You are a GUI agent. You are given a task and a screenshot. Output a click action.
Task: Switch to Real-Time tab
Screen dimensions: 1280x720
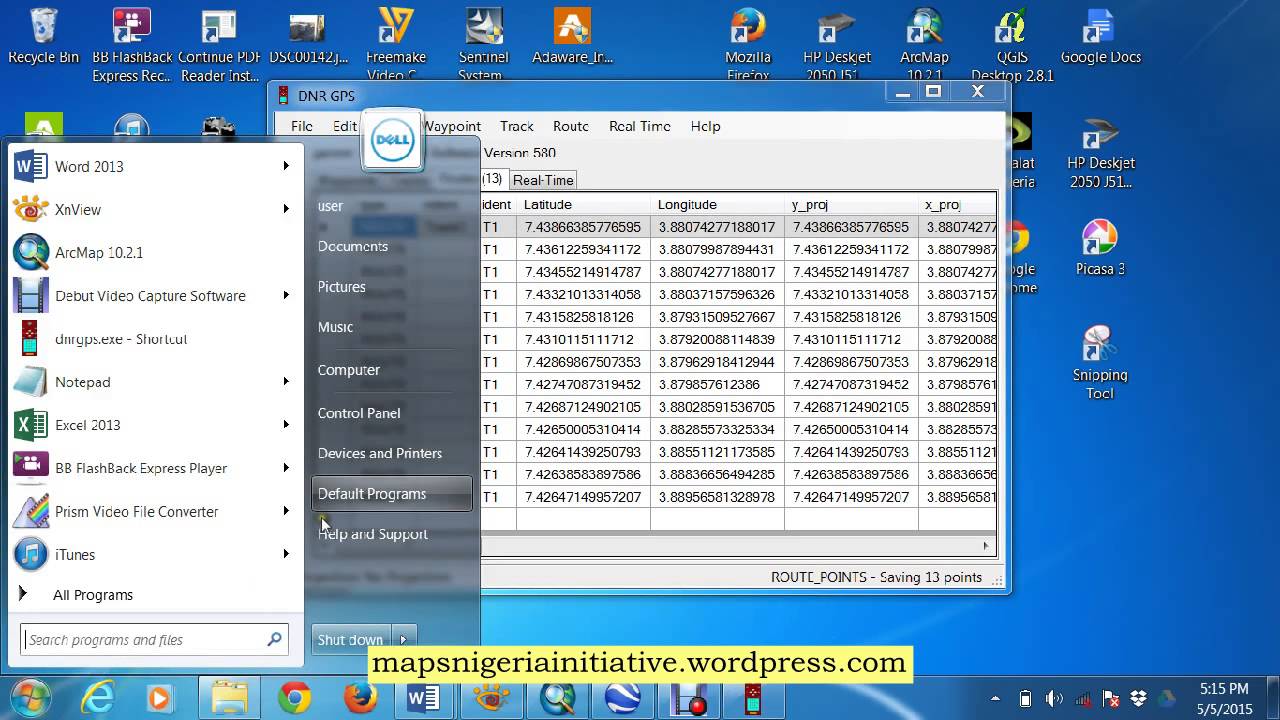pyautogui.click(x=543, y=180)
